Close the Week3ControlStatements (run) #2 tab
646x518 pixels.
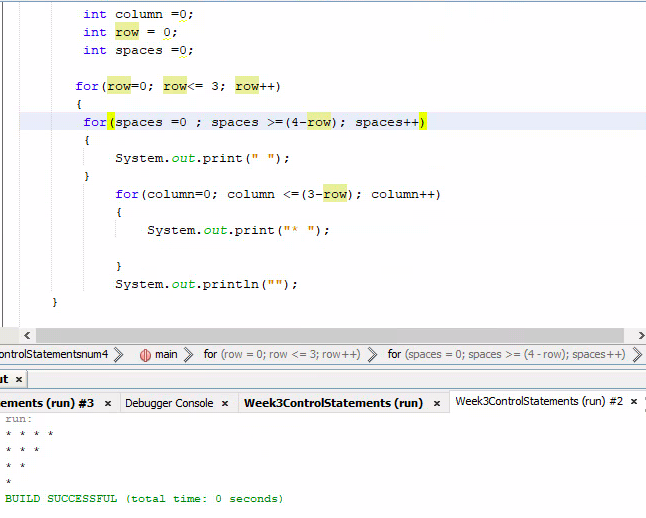pos(634,402)
